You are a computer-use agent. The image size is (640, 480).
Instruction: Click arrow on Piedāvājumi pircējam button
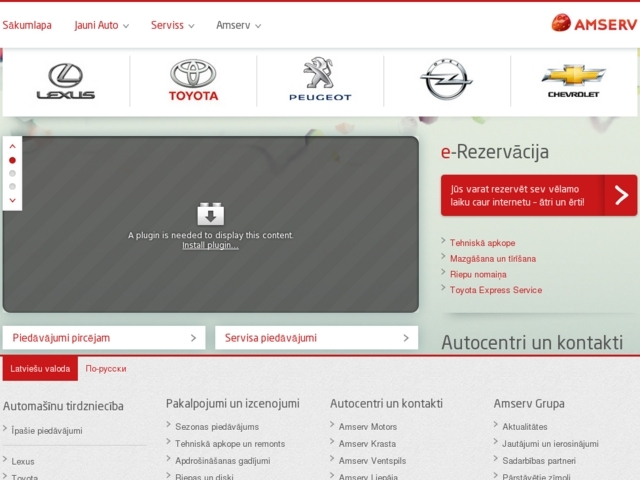(193, 338)
